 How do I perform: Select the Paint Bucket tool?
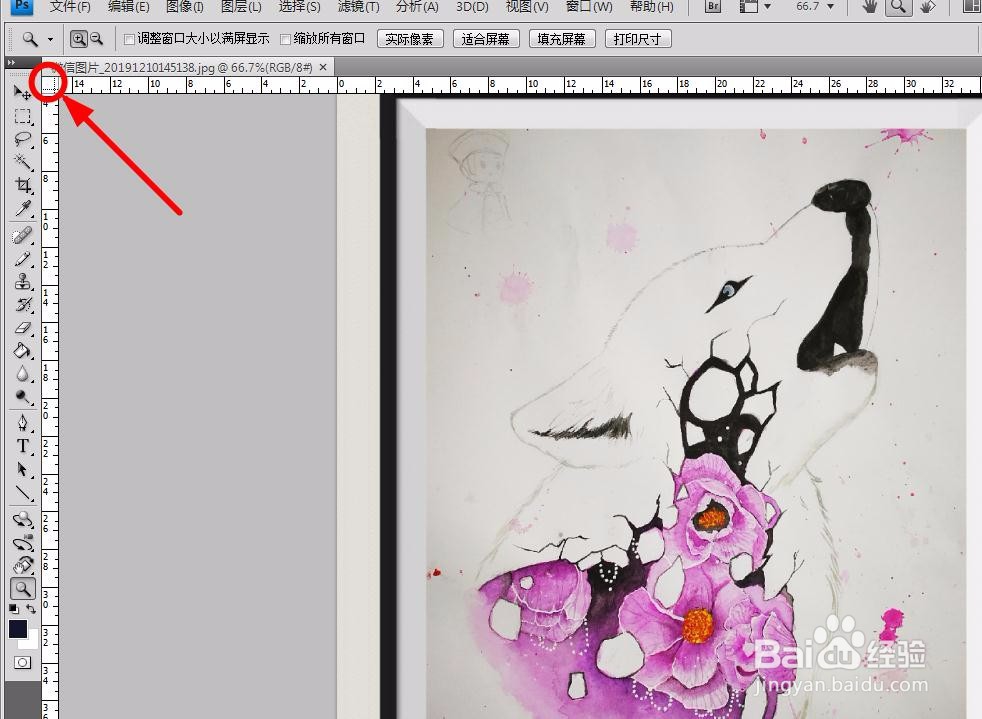[x=23, y=350]
